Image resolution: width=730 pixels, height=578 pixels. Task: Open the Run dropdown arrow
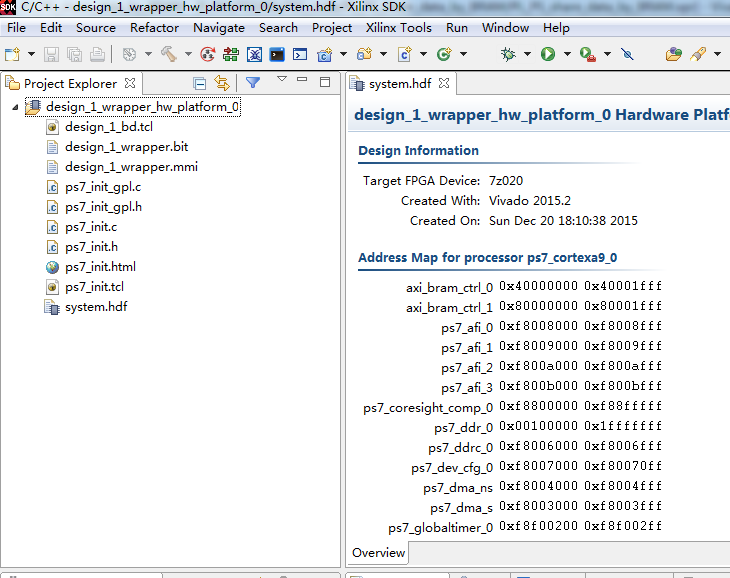pos(567,54)
